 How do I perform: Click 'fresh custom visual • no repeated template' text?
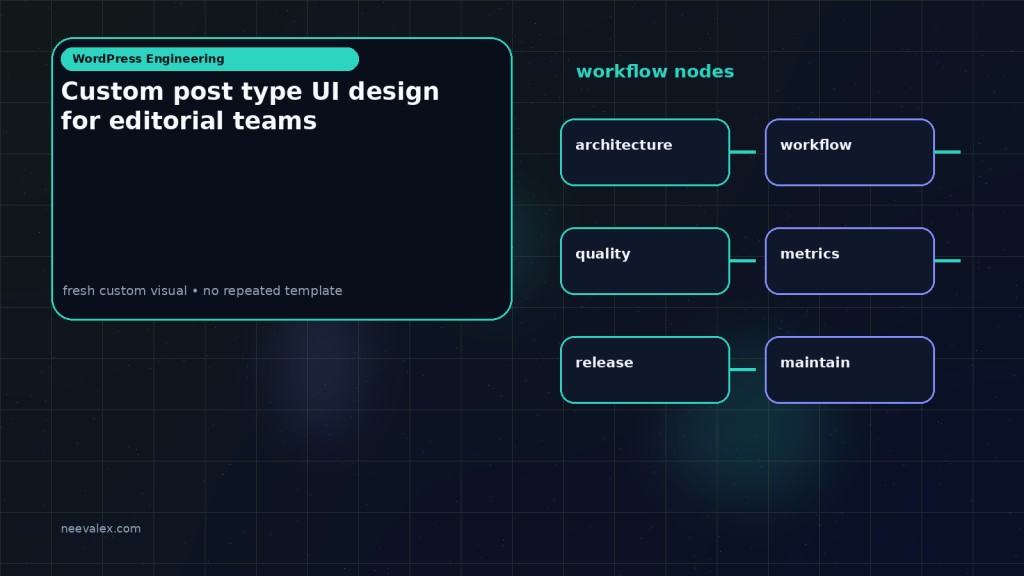click(202, 291)
